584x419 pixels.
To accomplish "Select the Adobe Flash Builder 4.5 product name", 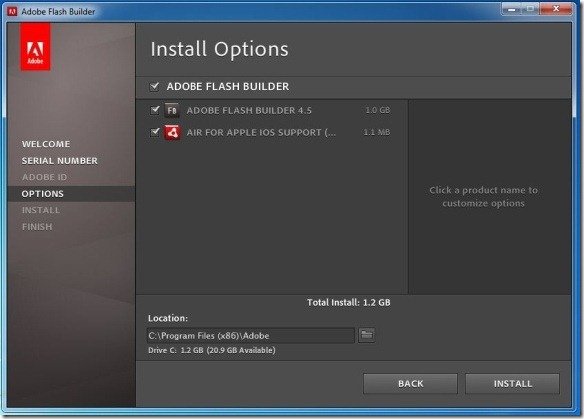I will pos(249,110).
